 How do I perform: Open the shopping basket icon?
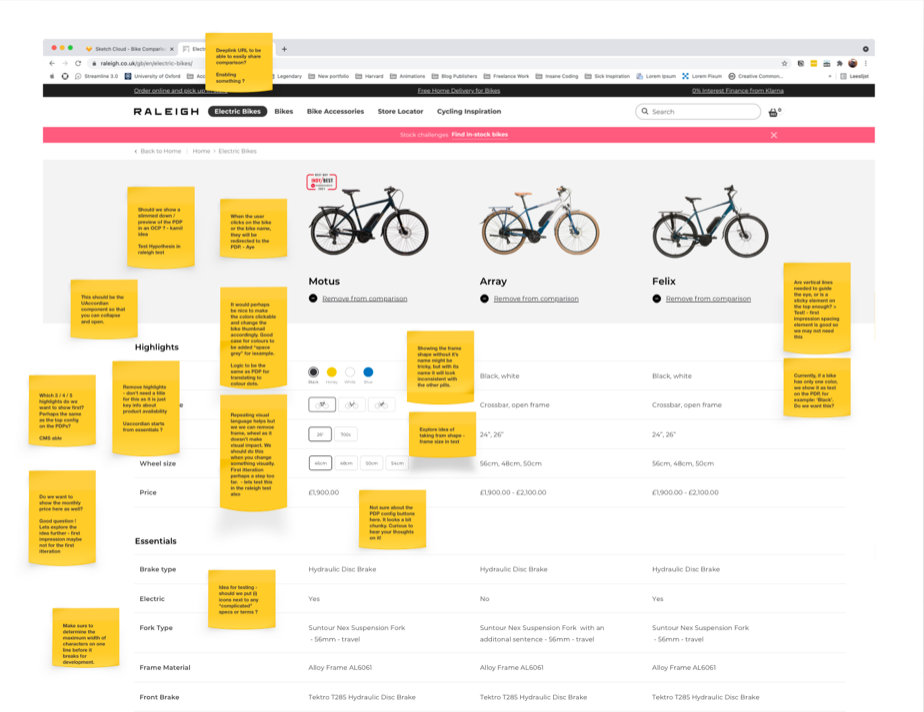pyautogui.click(x=774, y=112)
